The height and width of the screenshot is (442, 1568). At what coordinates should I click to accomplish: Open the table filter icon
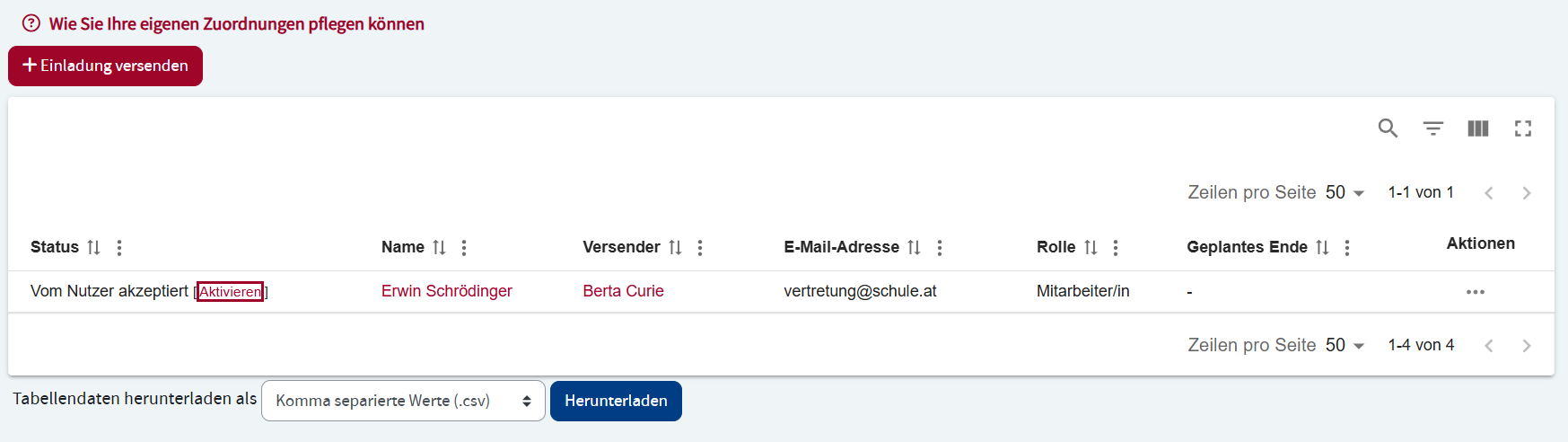click(x=1432, y=128)
